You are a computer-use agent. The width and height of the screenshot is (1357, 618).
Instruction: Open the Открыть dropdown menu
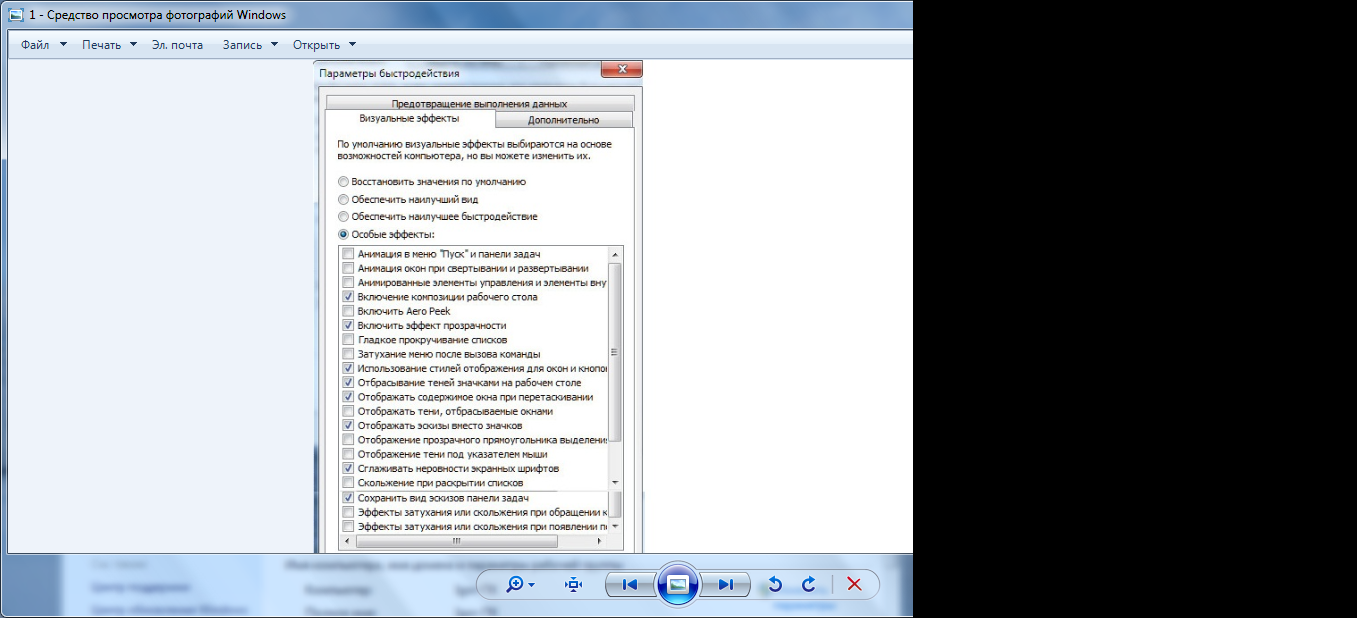click(x=324, y=45)
